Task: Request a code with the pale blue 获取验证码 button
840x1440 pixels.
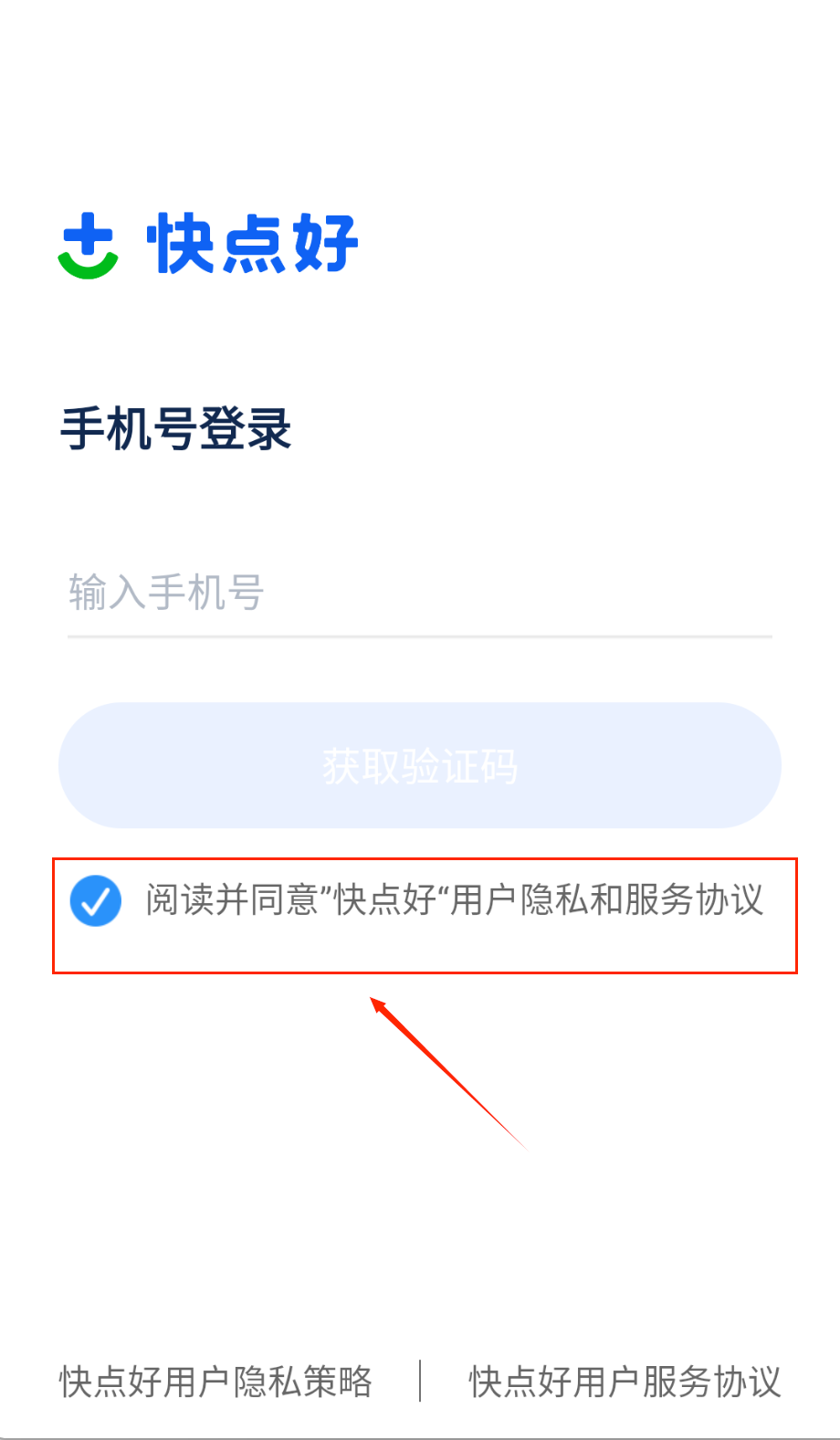Action: pos(420,765)
